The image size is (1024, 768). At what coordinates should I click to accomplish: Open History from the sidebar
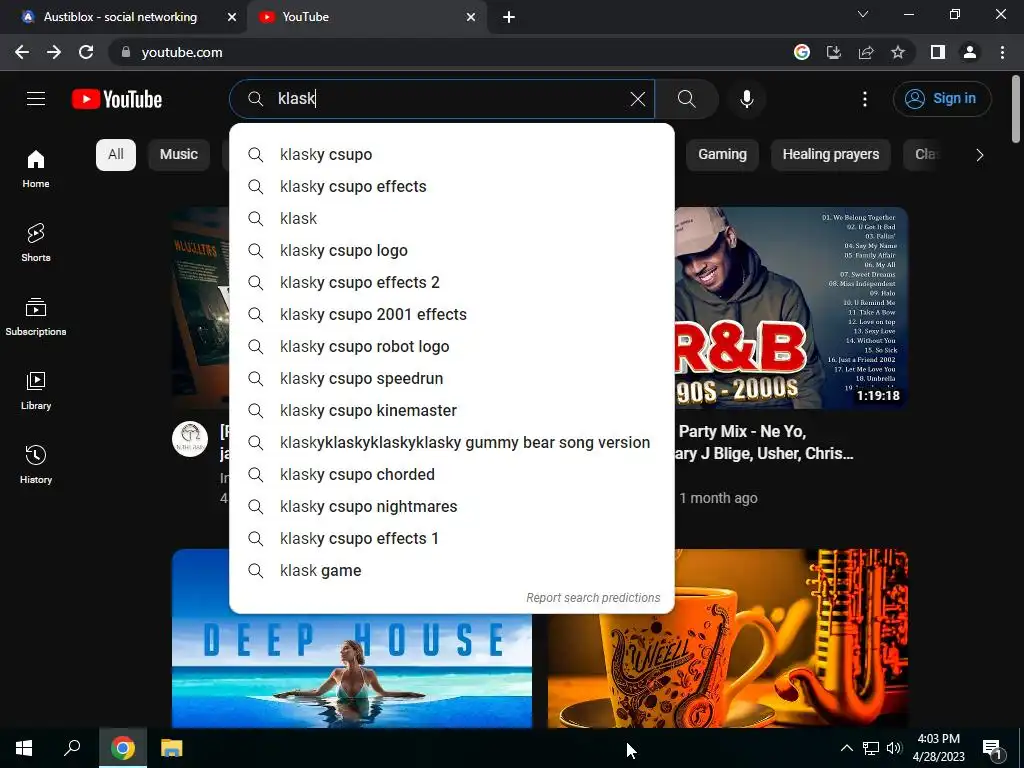click(36, 464)
